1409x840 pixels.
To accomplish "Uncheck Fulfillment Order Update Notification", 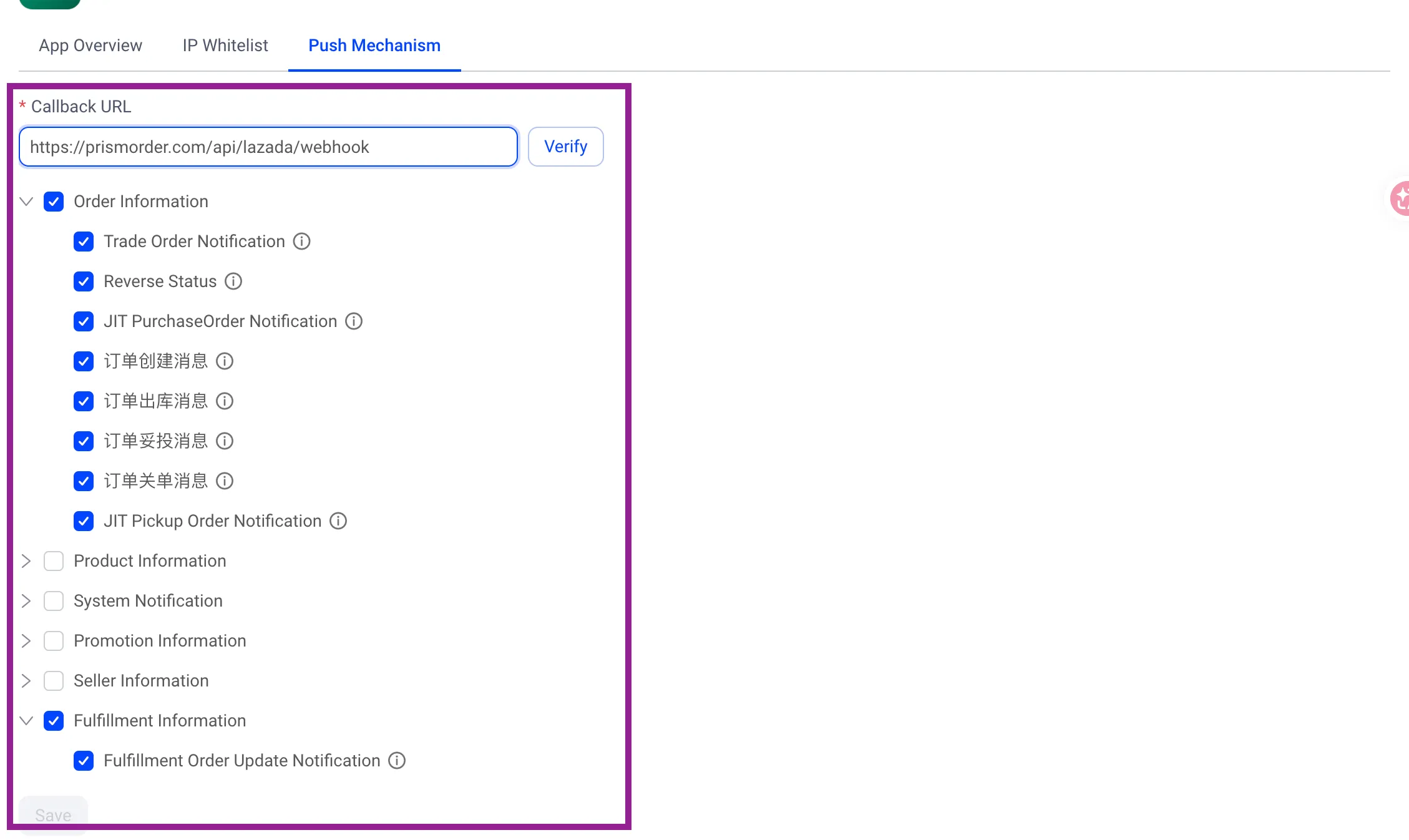I will click(84, 761).
